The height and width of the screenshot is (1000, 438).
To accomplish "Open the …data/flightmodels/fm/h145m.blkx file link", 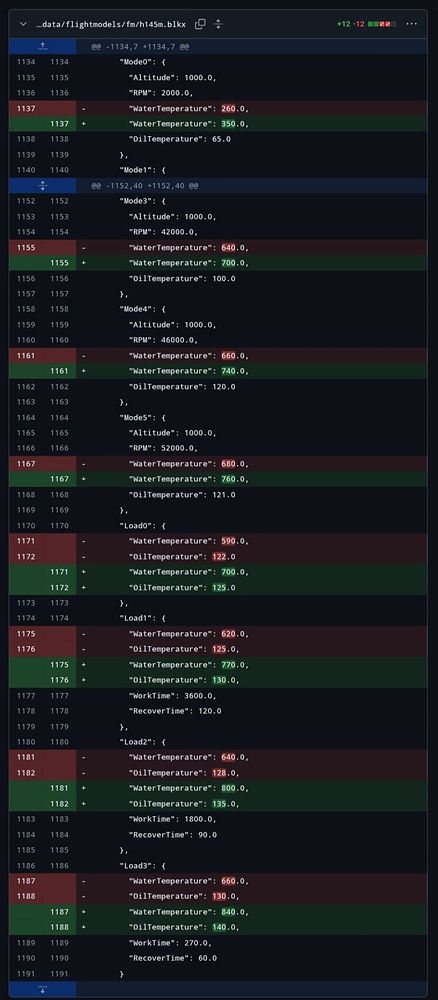I will [111, 24].
